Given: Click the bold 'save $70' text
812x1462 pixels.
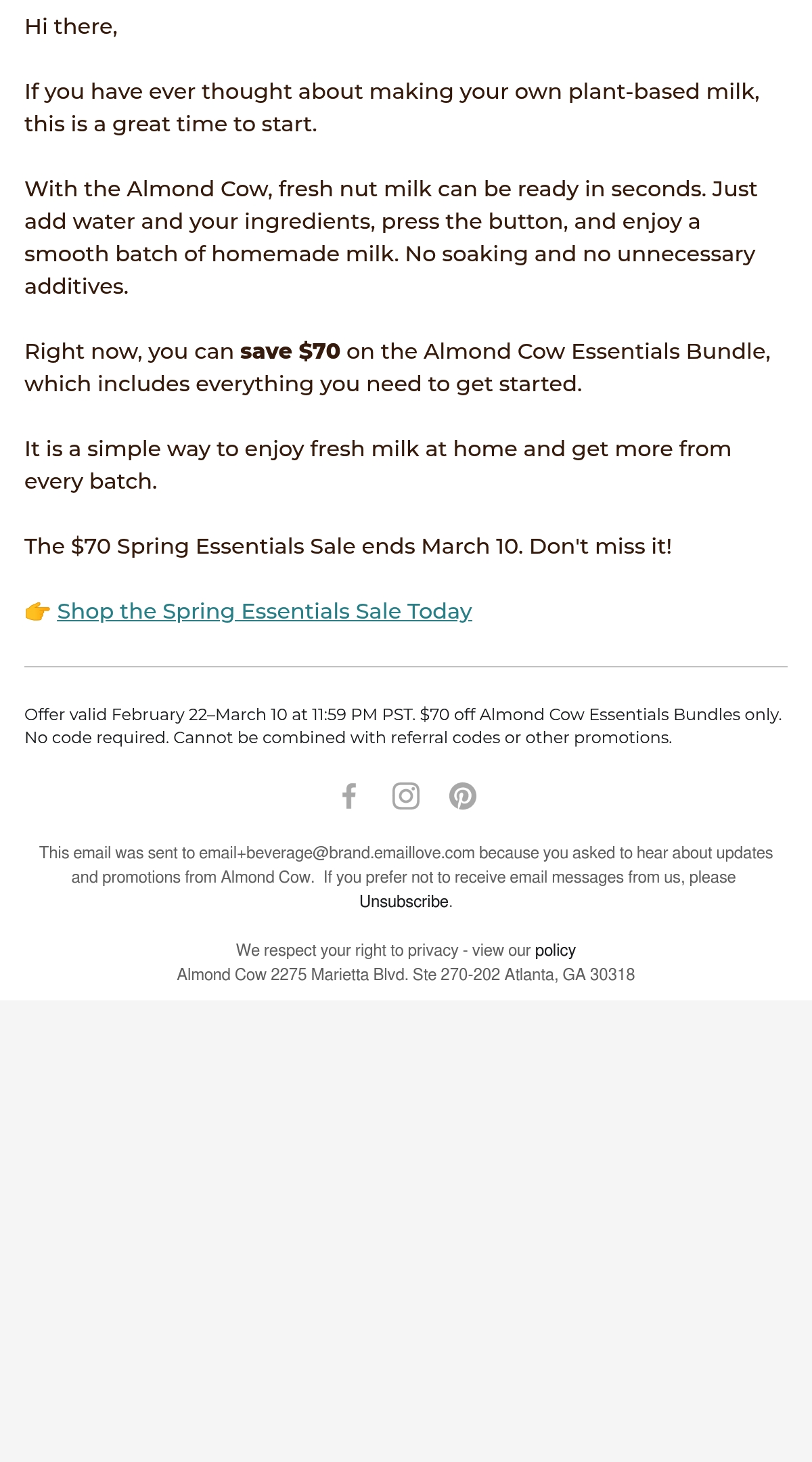Looking at the screenshot, I should coord(290,351).
